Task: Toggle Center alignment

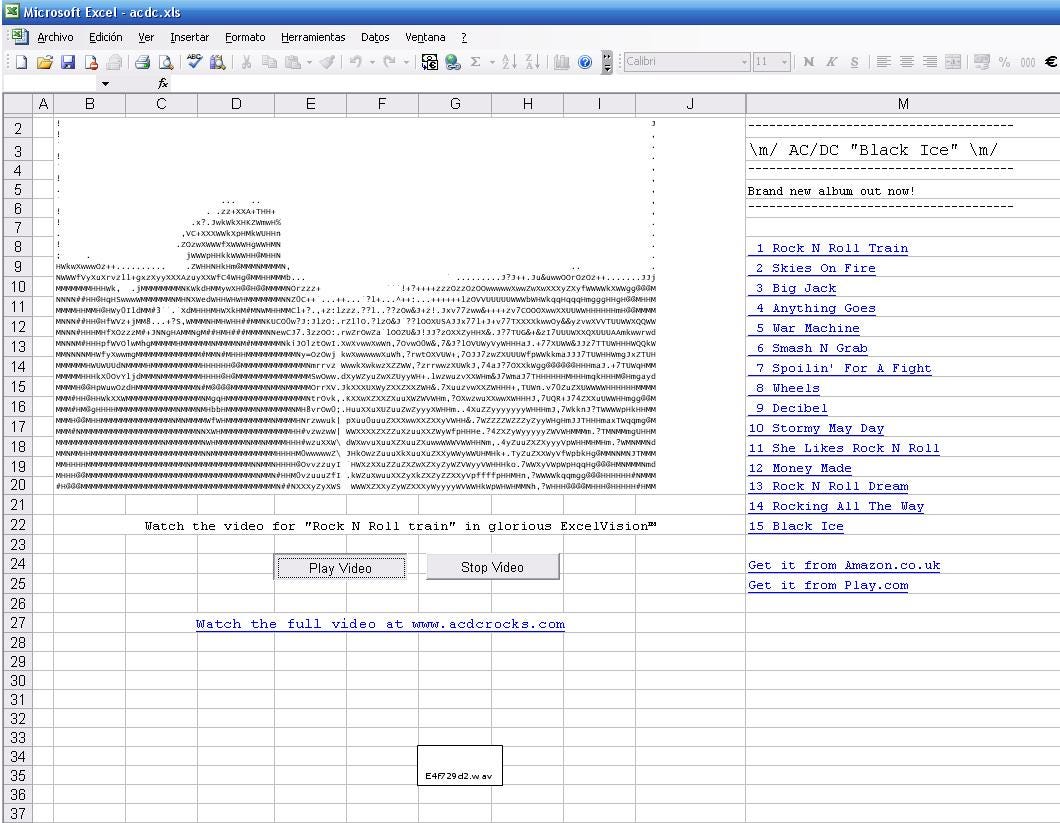Action: pyautogui.click(x=907, y=62)
